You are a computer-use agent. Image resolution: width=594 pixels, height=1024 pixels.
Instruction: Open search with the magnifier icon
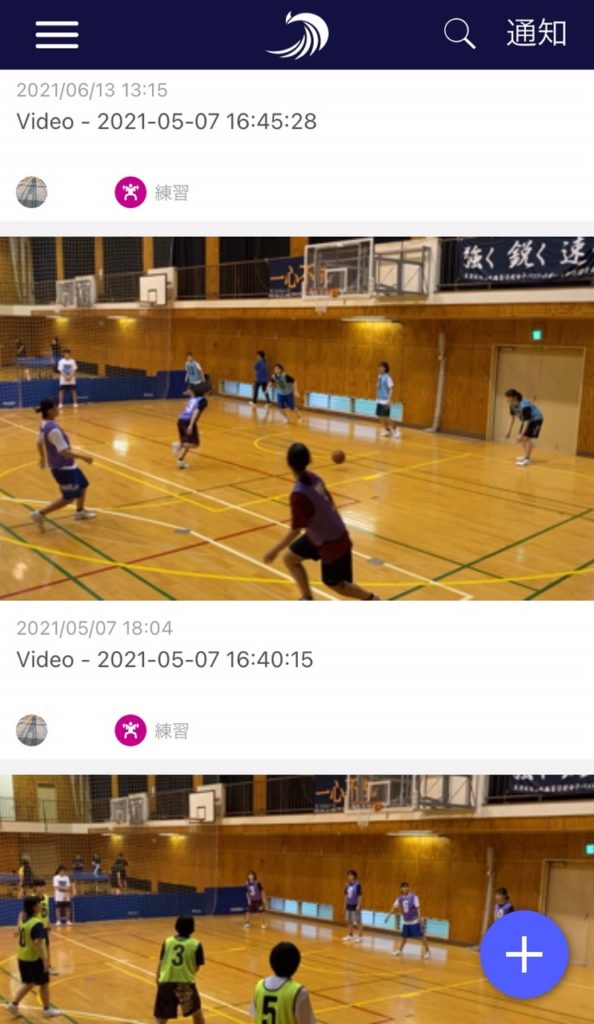coord(460,33)
